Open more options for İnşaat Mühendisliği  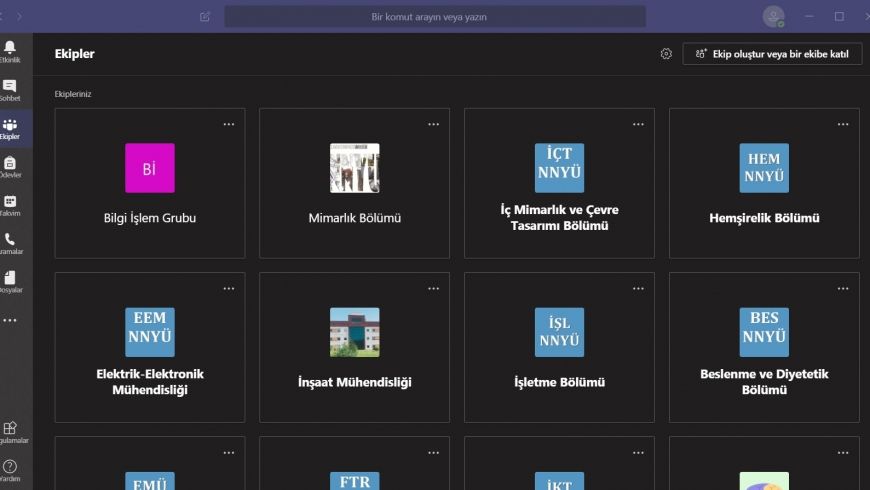(x=433, y=288)
